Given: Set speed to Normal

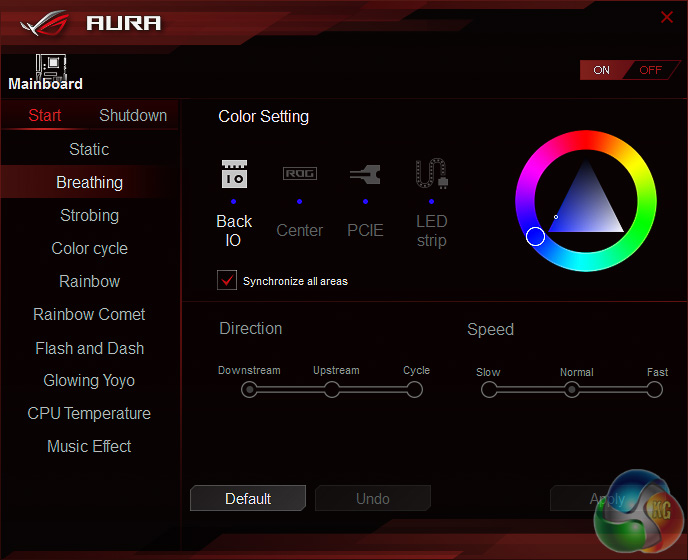Looking at the screenshot, I should click(571, 389).
